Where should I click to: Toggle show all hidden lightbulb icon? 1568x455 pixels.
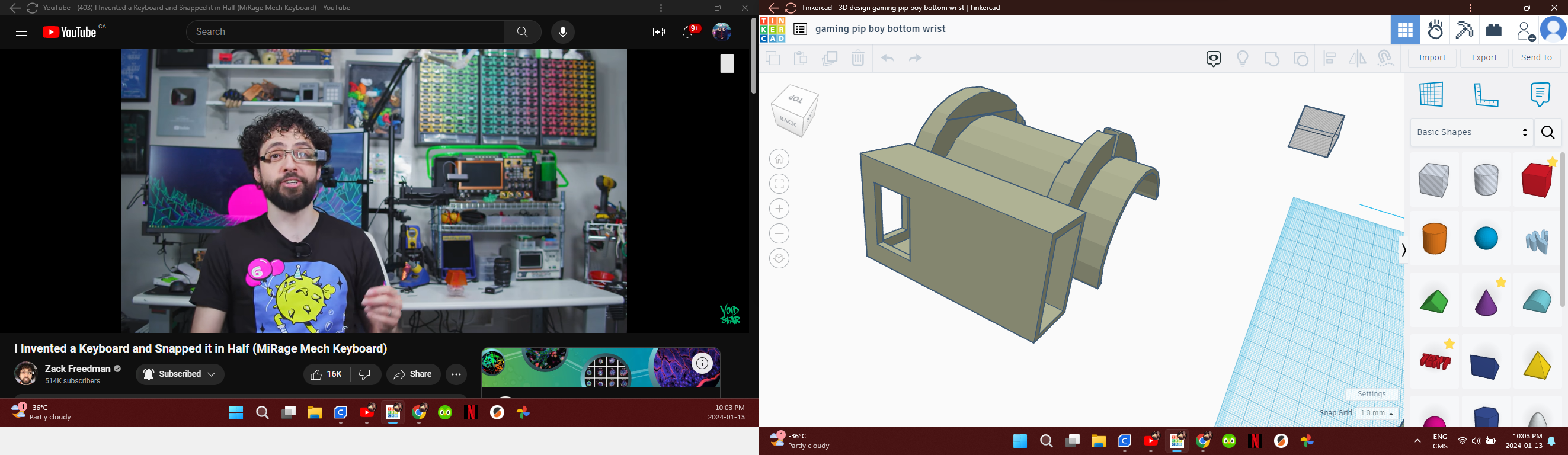click(1243, 59)
